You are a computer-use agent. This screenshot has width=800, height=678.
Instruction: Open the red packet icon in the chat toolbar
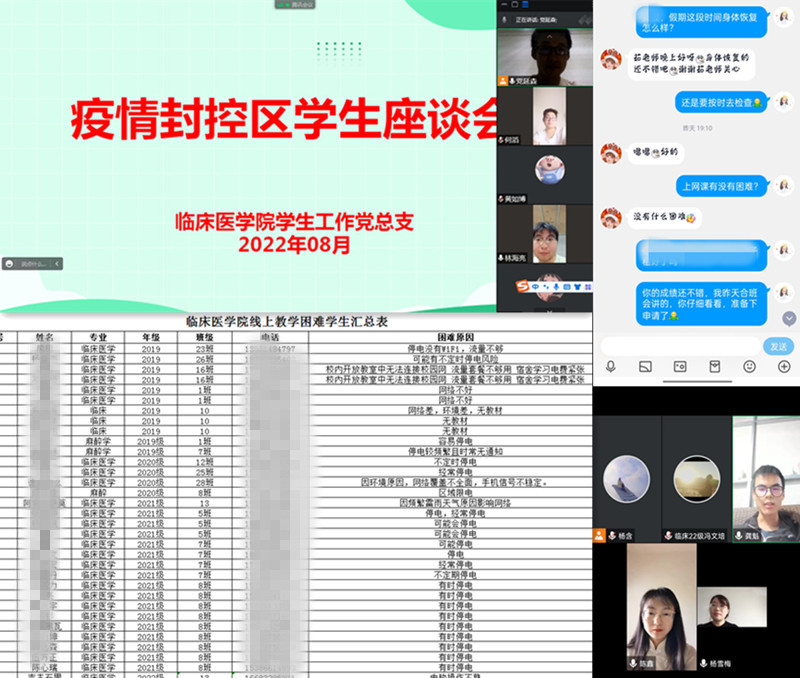(x=715, y=365)
